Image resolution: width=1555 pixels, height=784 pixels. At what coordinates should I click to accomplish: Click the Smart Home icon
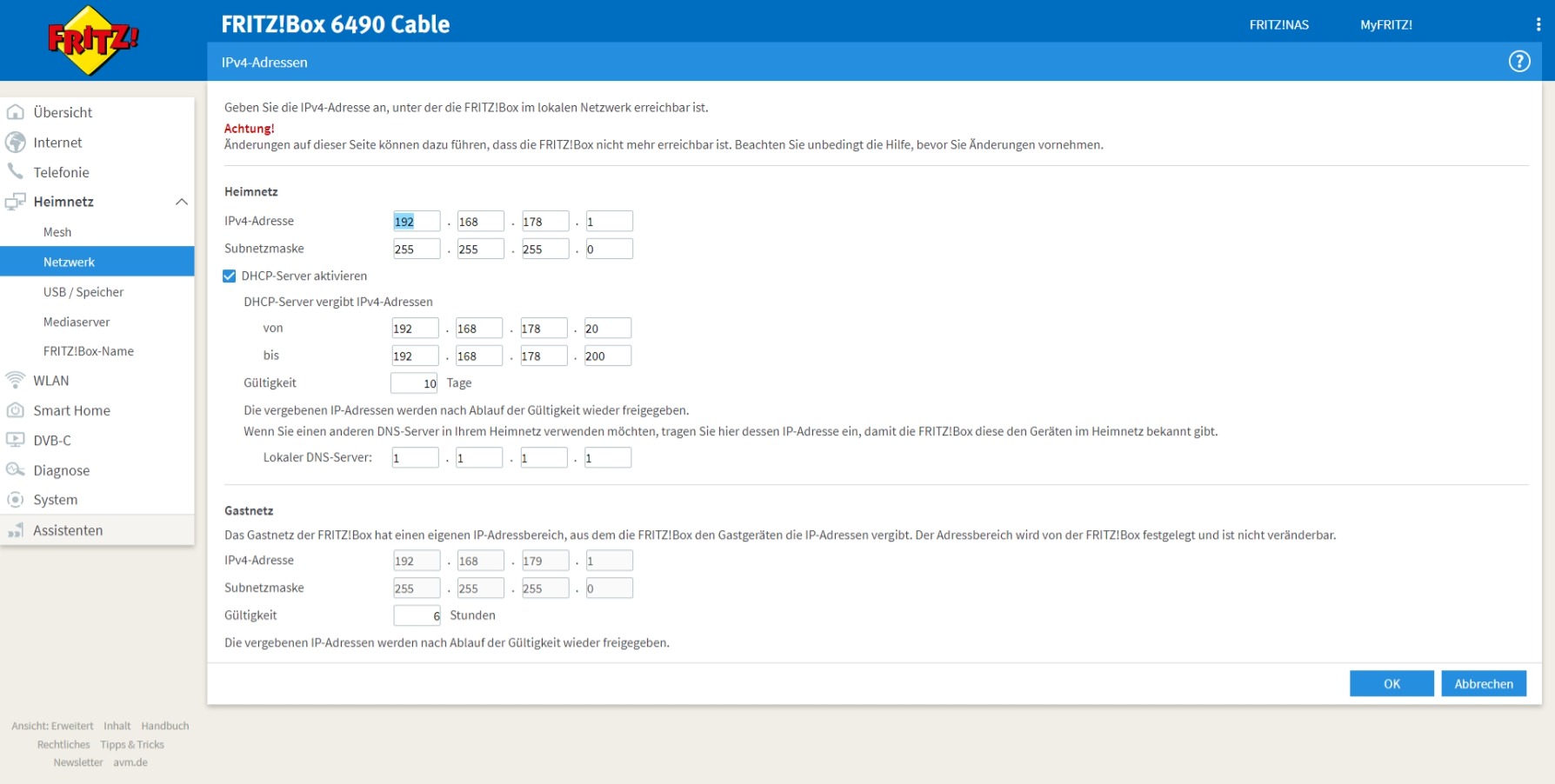(x=15, y=410)
